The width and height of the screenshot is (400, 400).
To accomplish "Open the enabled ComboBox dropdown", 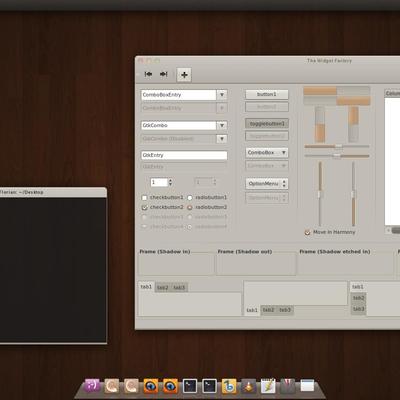I will [x=267, y=153].
